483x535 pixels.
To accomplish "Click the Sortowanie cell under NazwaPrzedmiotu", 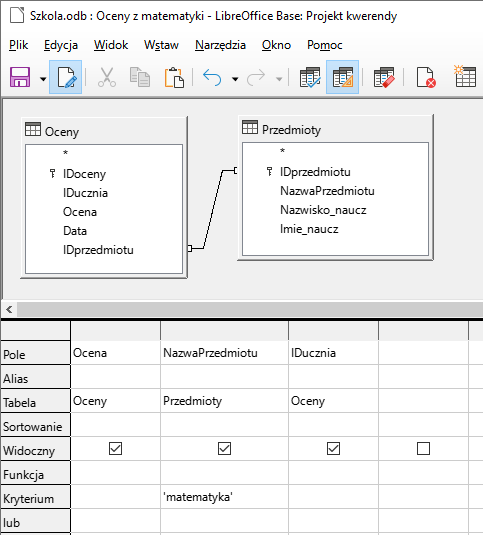I will (x=224, y=425).
